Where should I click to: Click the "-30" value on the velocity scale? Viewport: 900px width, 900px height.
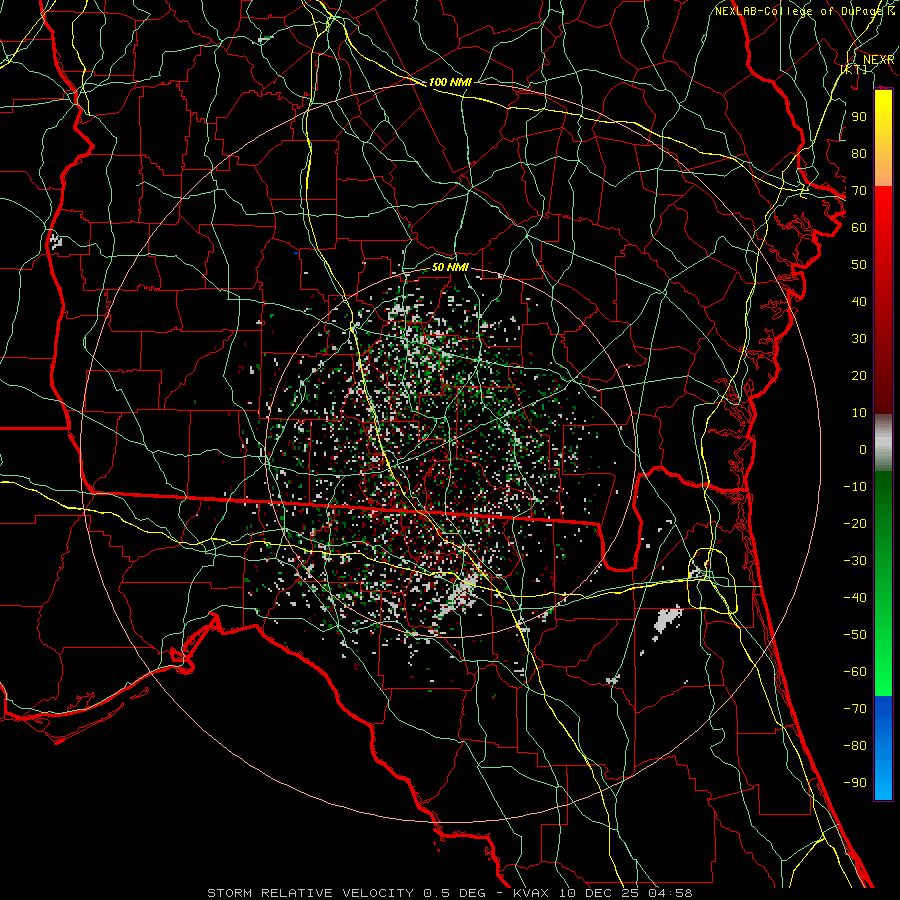(855, 561)
